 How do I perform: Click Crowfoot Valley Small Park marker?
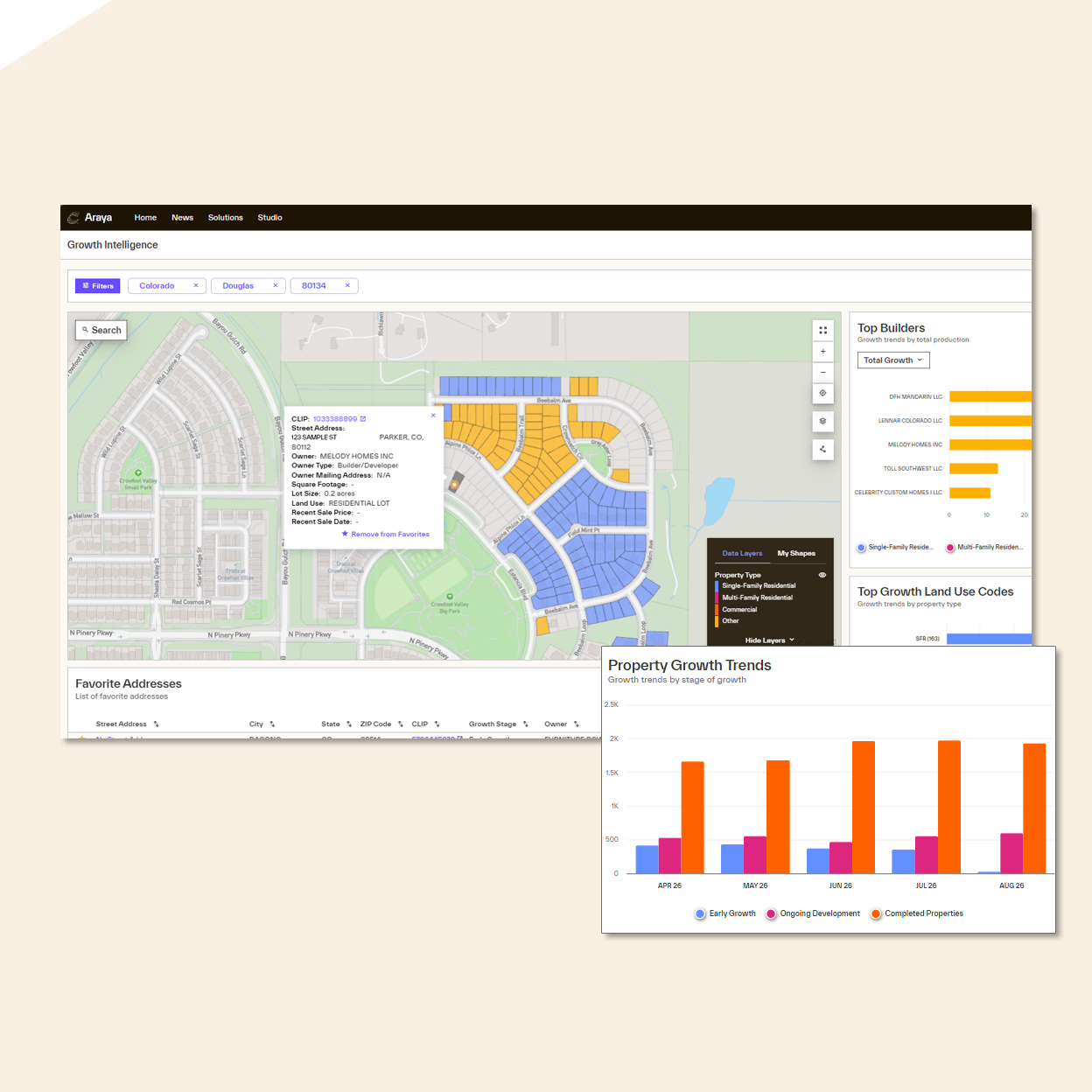(138, 472)
